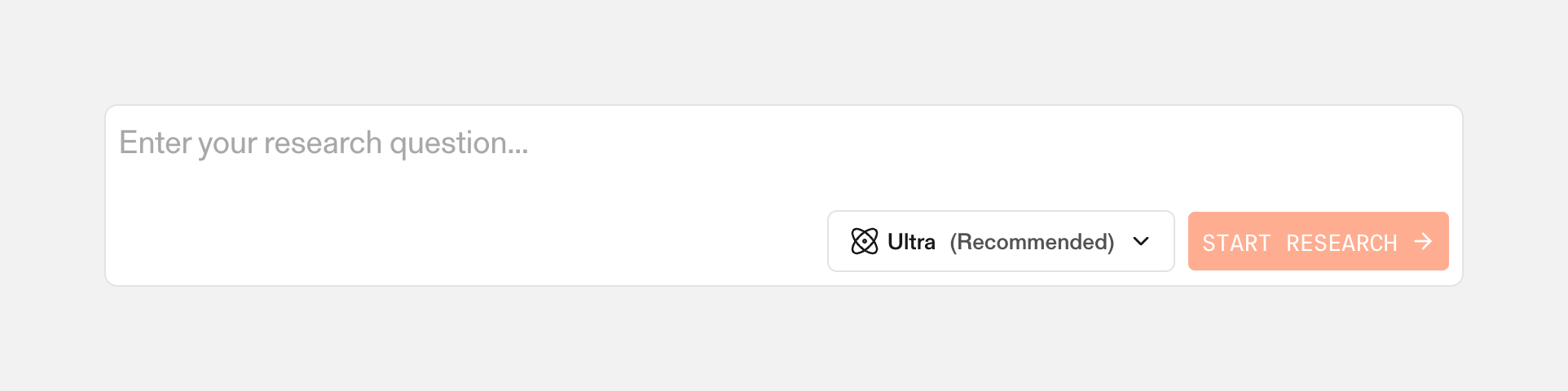Click the atom icon beside Ultra
Image resolution: width=1568 pixels, height=391 pixels.
pos(864,241)
